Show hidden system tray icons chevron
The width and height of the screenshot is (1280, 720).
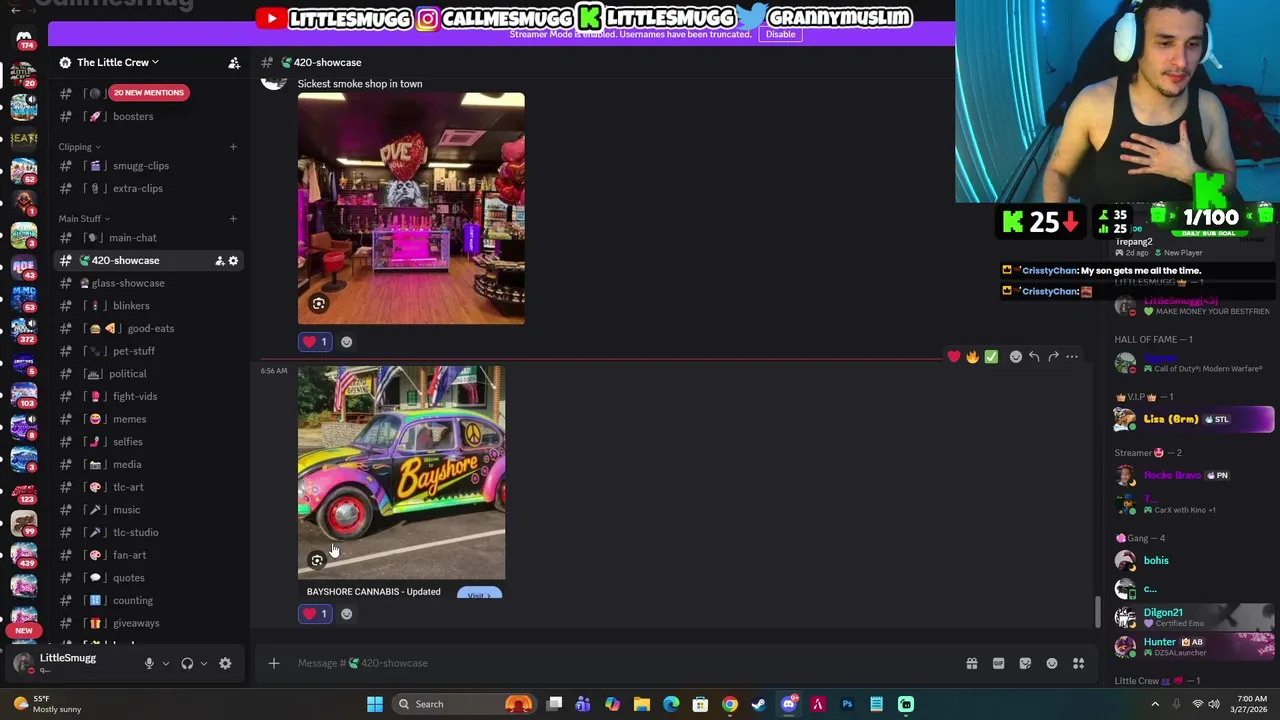1155,704
